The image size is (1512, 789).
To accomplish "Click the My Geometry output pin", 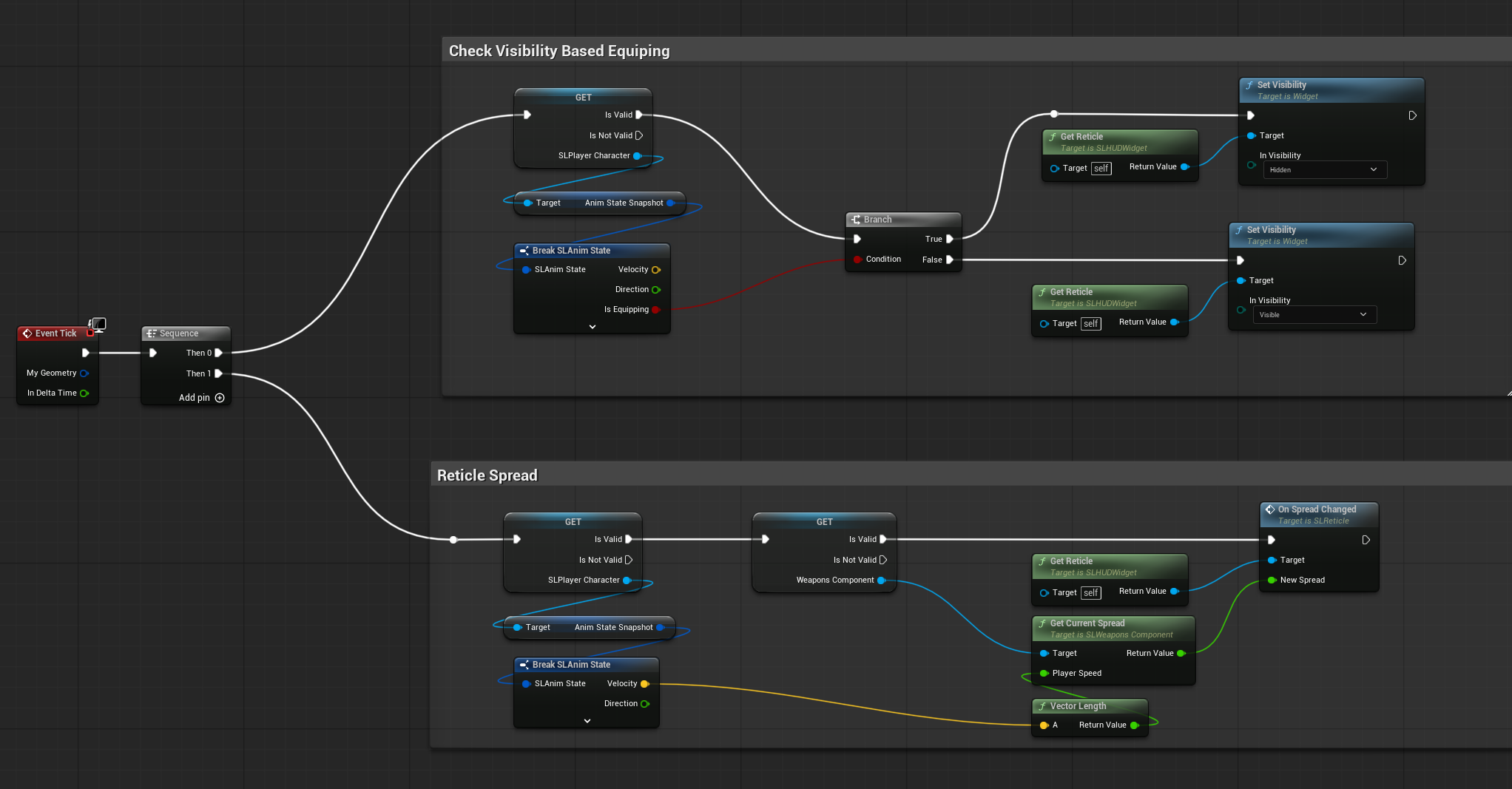I will point(84,373).
